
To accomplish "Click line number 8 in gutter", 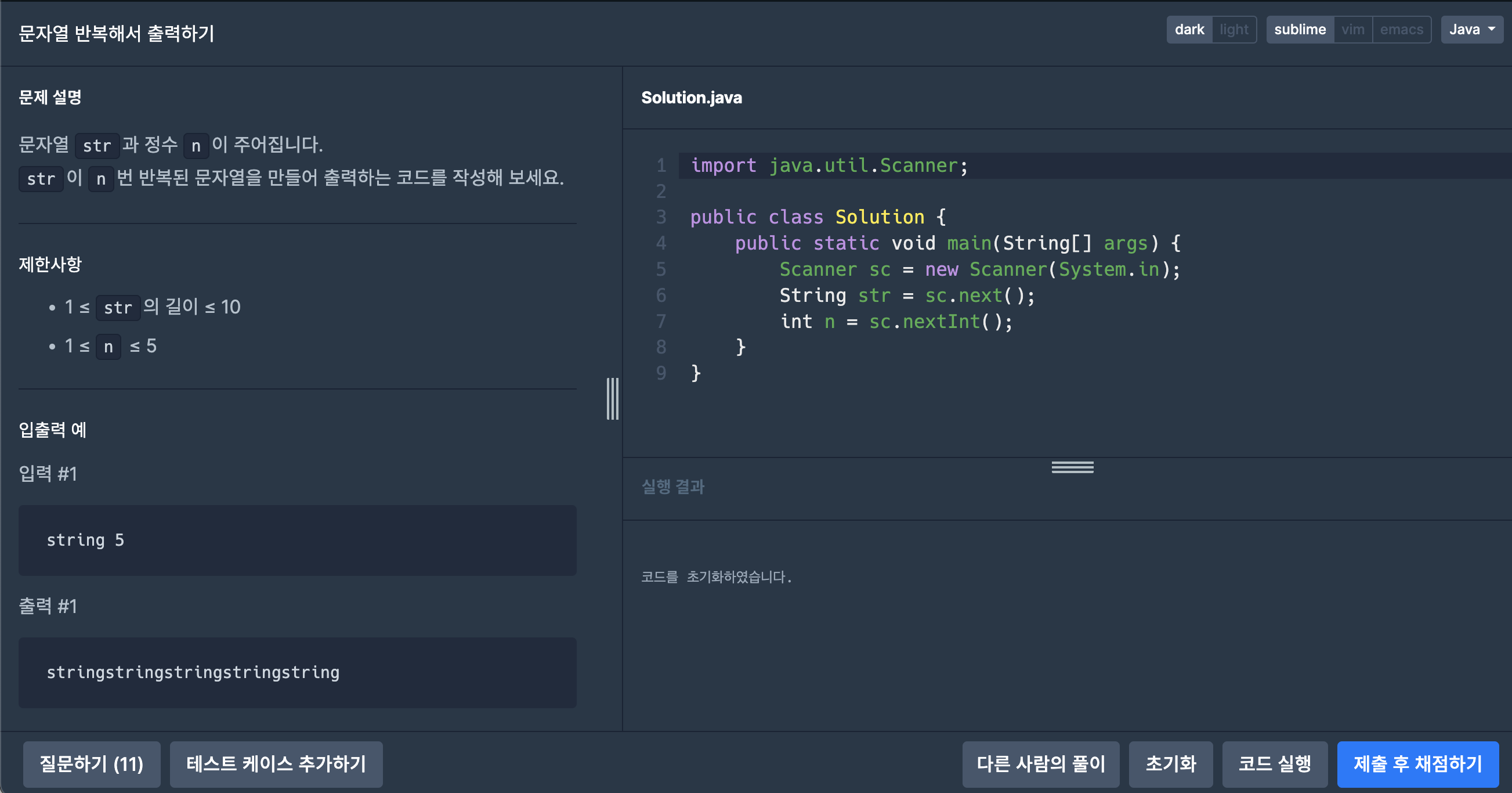I will (x=661, y=347).
